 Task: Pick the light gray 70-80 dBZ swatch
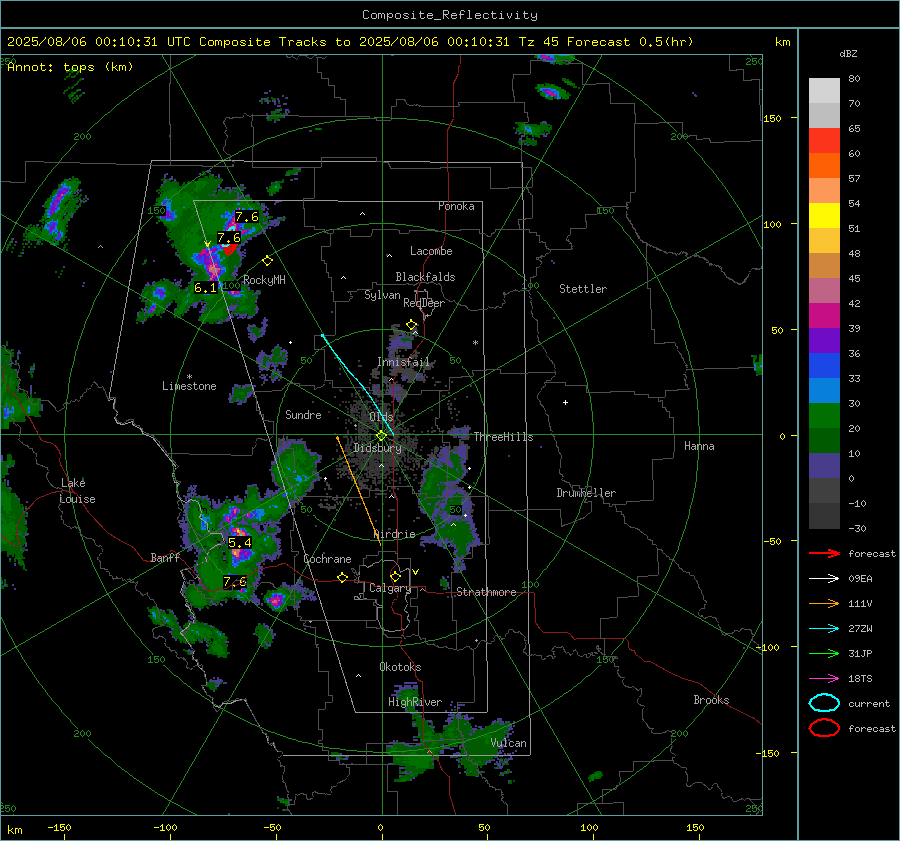tap(824, 91)
